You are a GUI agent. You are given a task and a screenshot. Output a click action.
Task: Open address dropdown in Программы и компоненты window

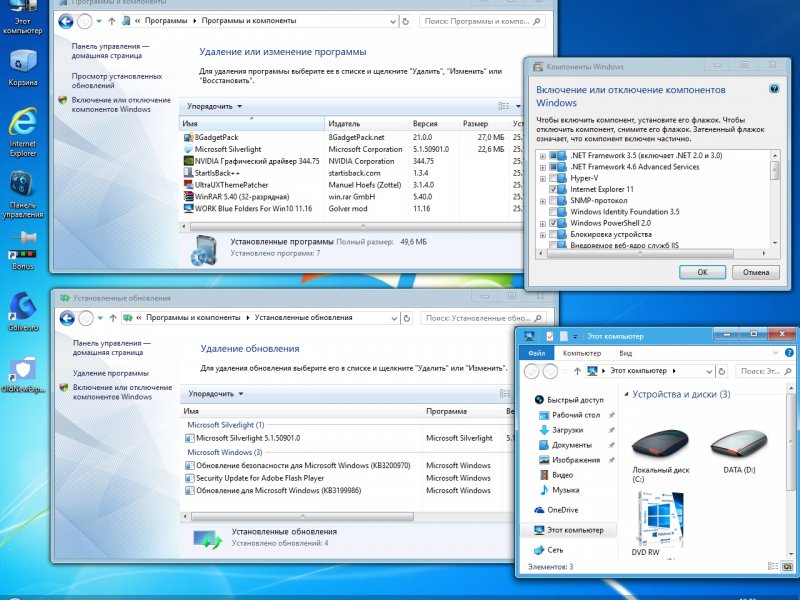[x=392, y=21]
